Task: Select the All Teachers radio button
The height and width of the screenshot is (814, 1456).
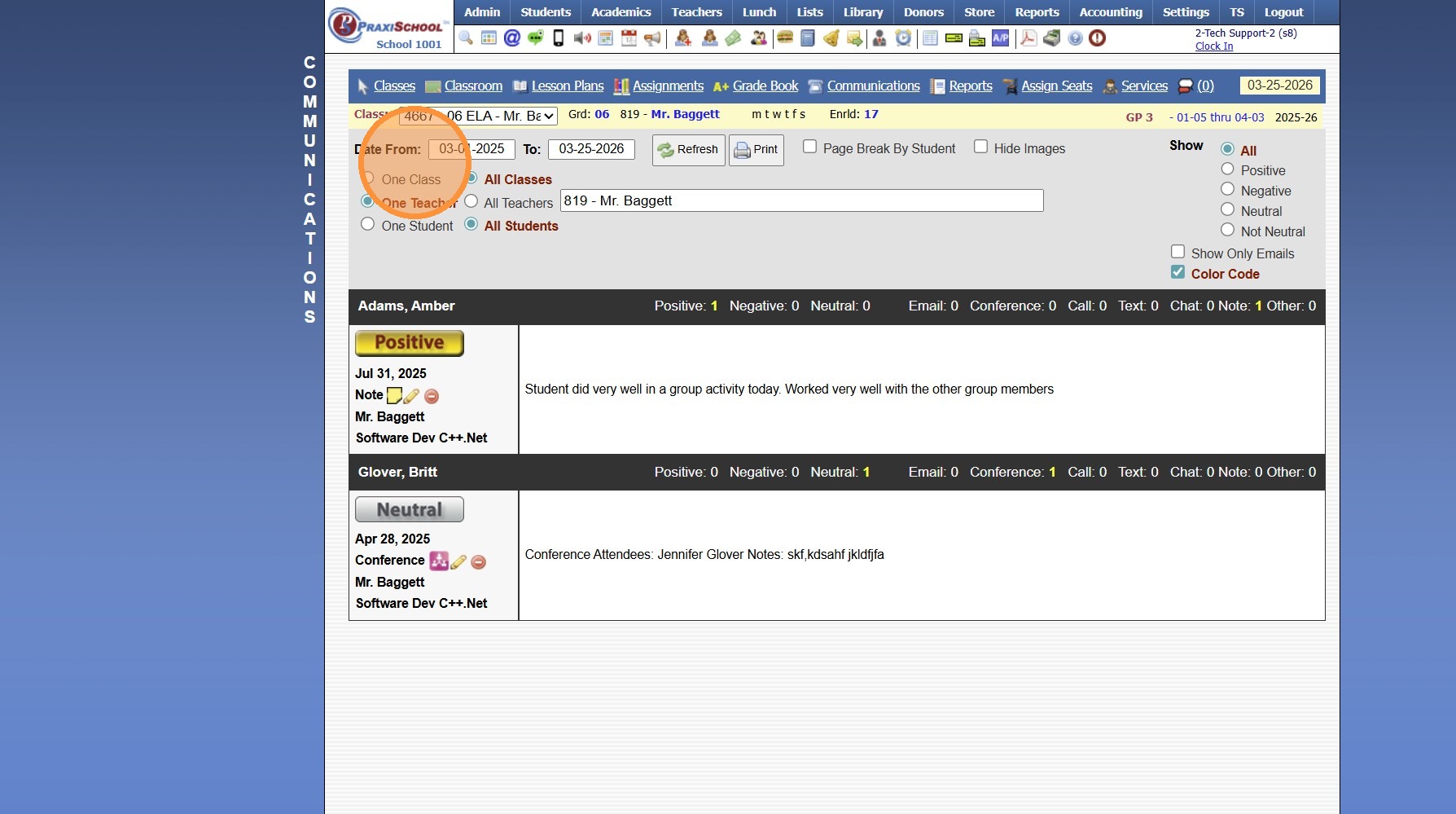Action: coord(471,201)
